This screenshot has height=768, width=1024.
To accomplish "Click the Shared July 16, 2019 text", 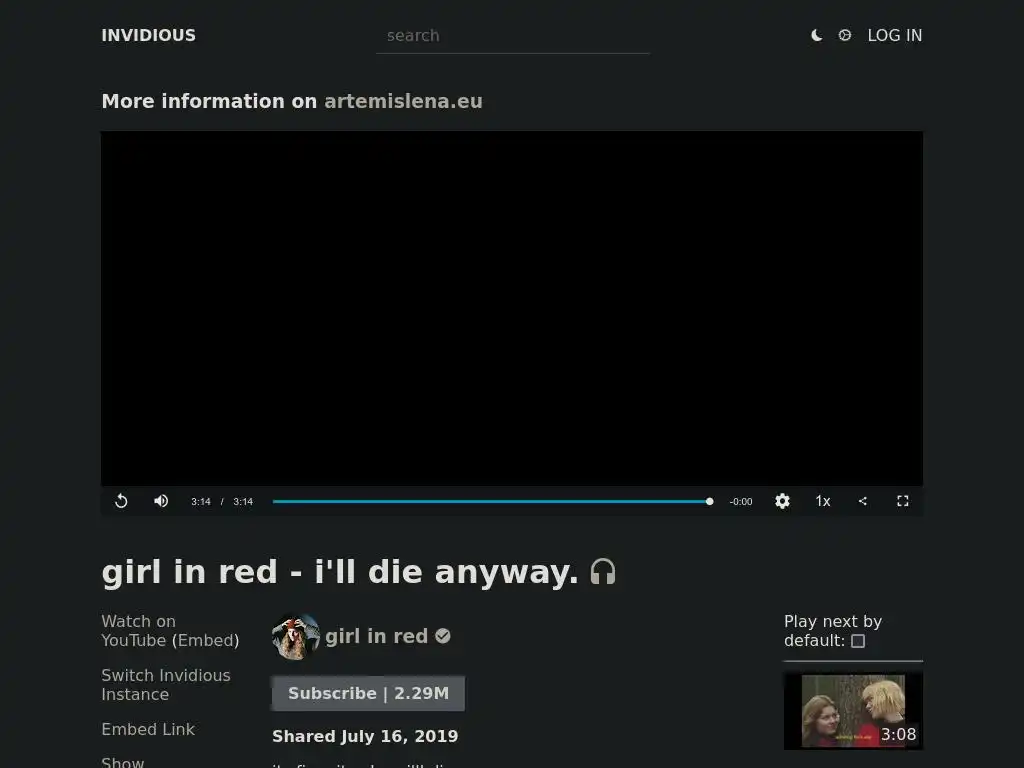I will pyautogui.click(x=365, y=737).
